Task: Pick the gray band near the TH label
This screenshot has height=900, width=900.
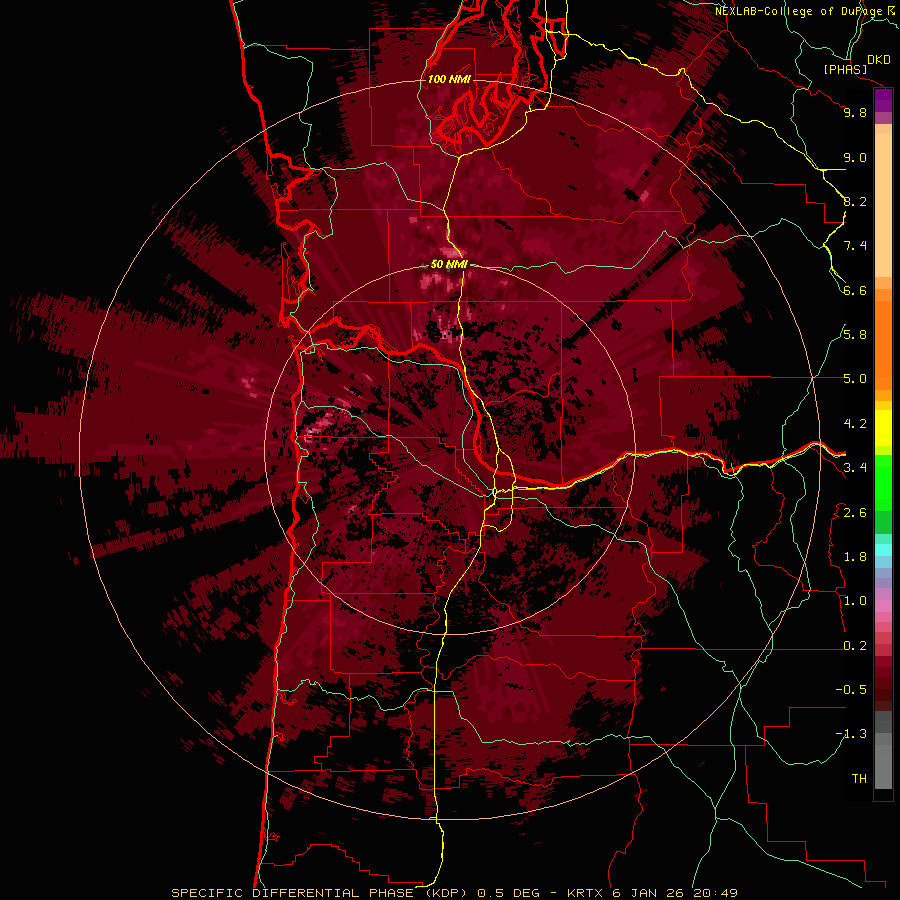Action: (883, 766)
